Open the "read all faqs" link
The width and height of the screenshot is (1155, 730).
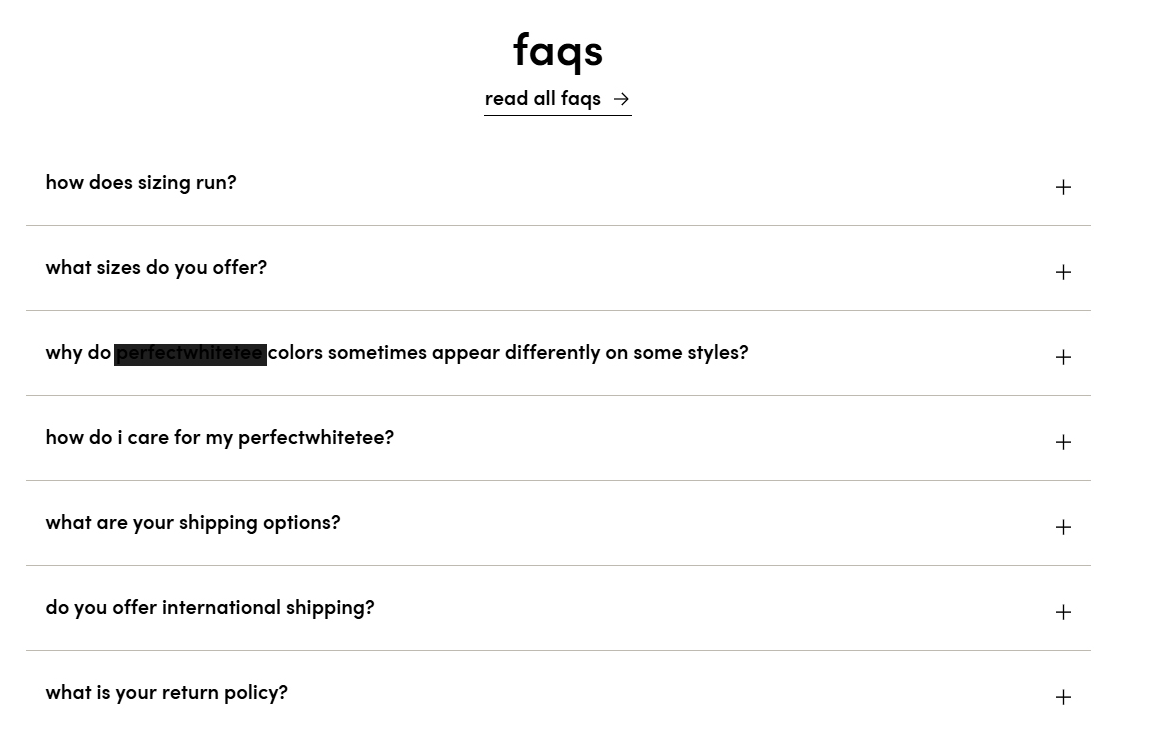pyautogui.click(x=542, y=98)
